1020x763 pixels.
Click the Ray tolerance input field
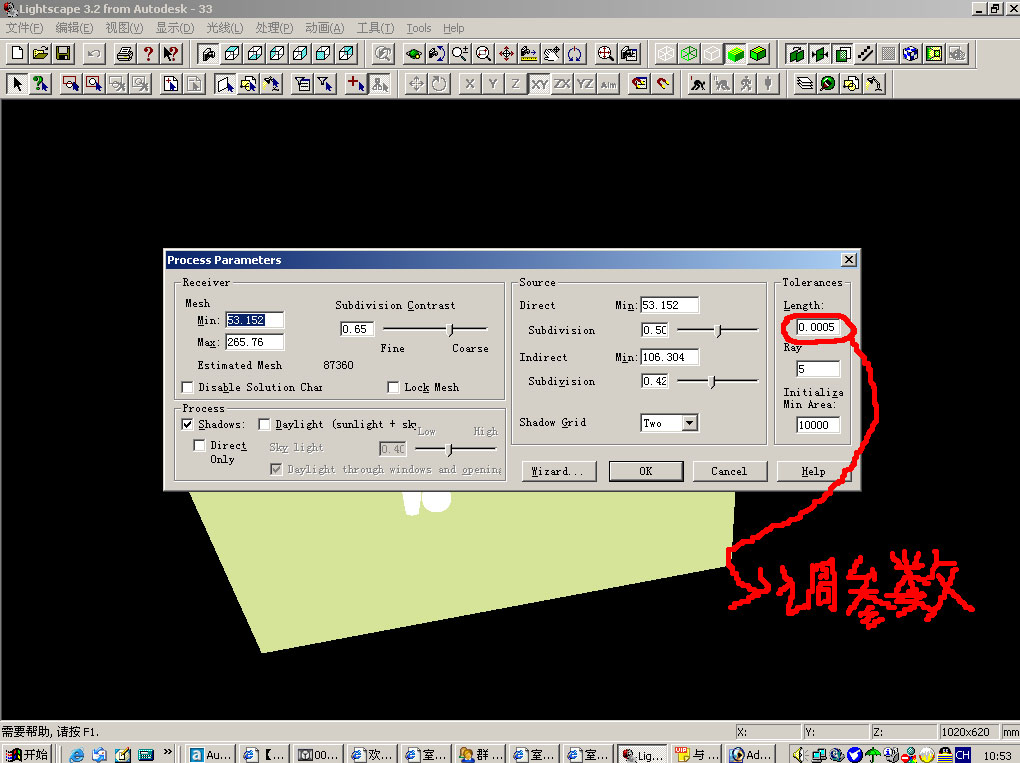(x=818, y=369)
